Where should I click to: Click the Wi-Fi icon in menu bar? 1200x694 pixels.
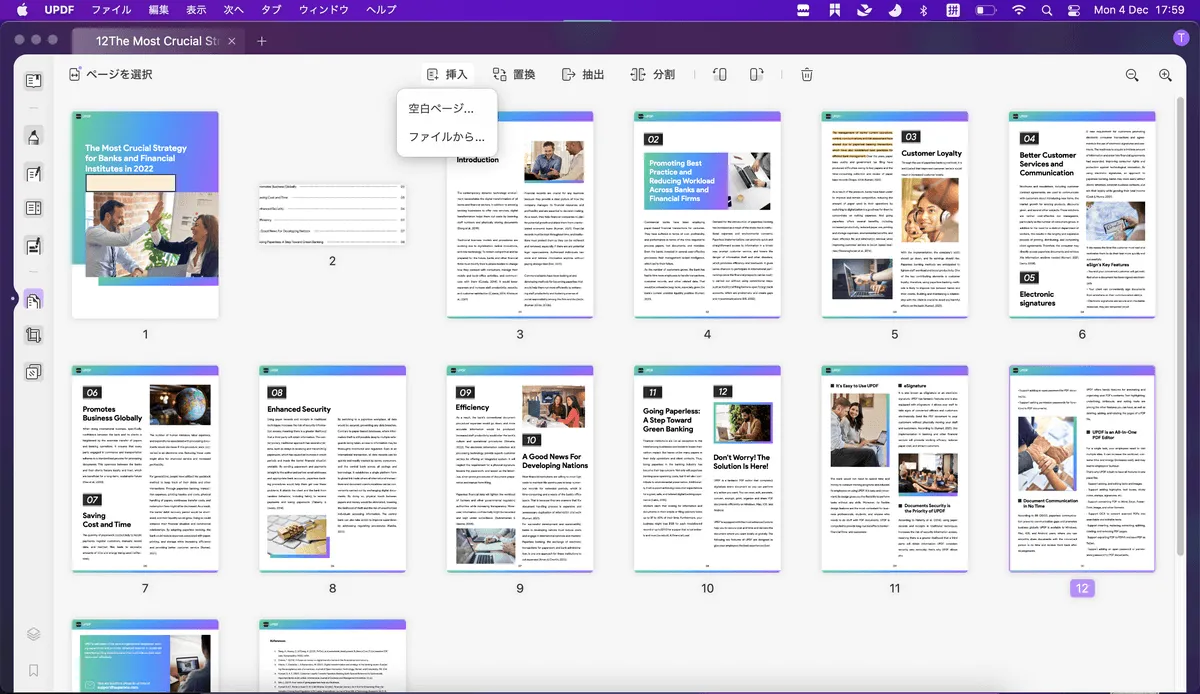1019,10
